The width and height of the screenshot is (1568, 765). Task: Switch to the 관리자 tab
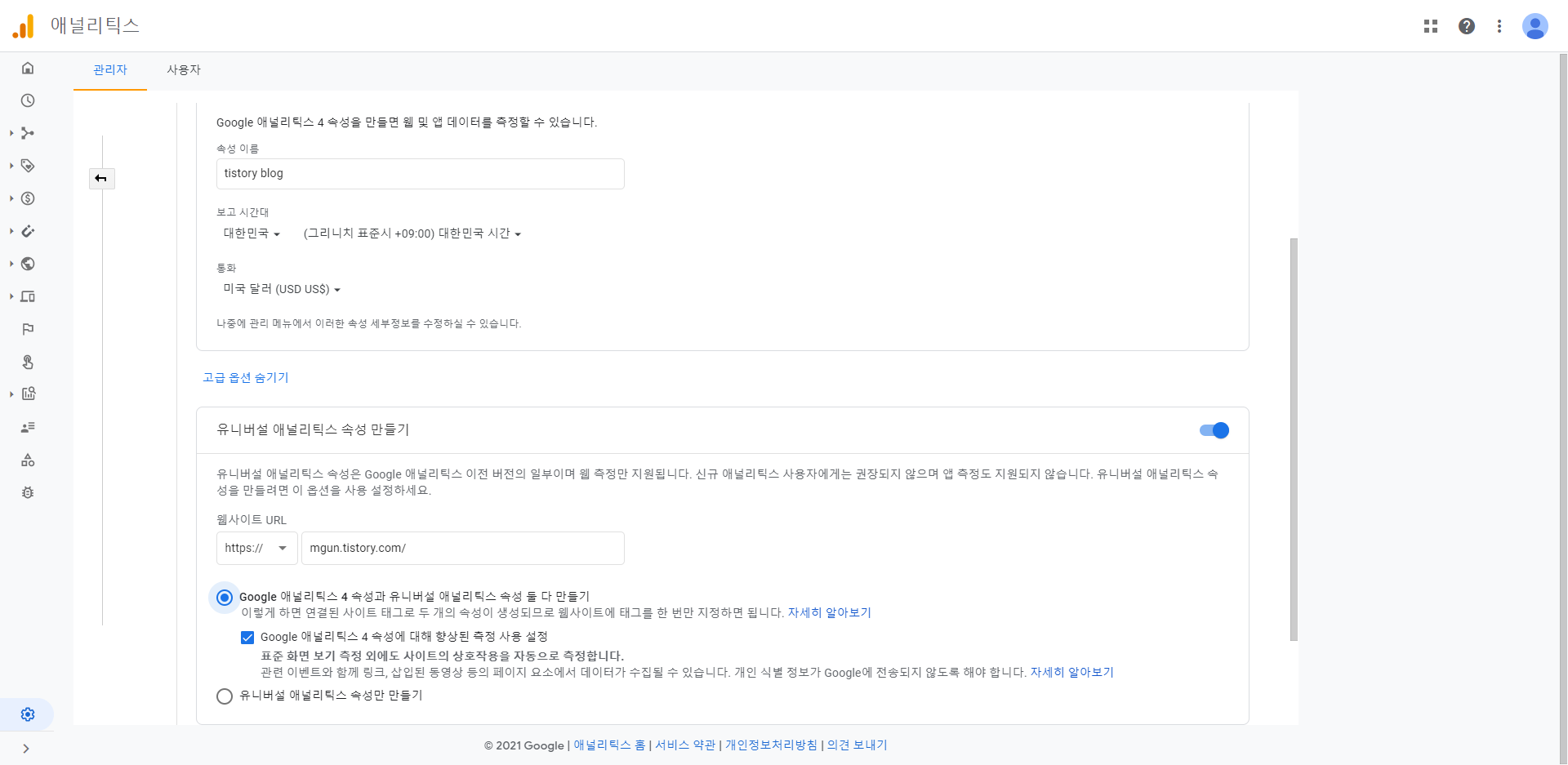(x=110, y=70)
